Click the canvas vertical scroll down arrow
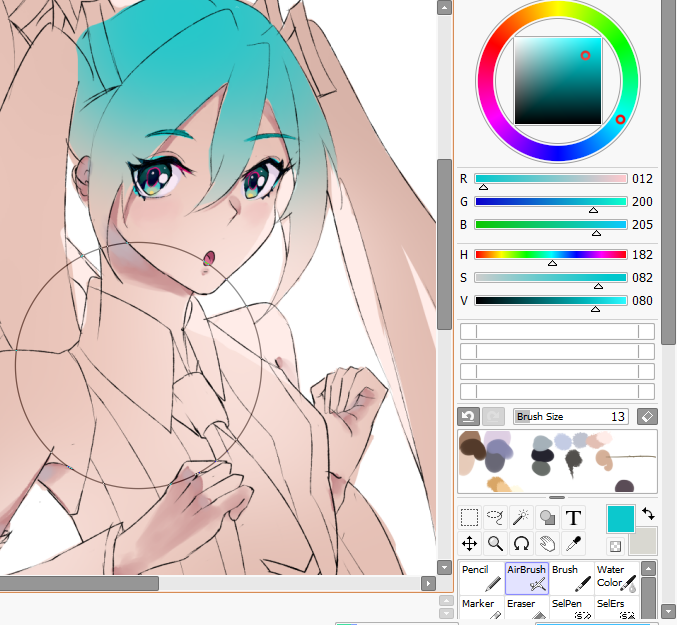Screen dimensions: 677x625 pyautogui.click(x=444, y=567)
